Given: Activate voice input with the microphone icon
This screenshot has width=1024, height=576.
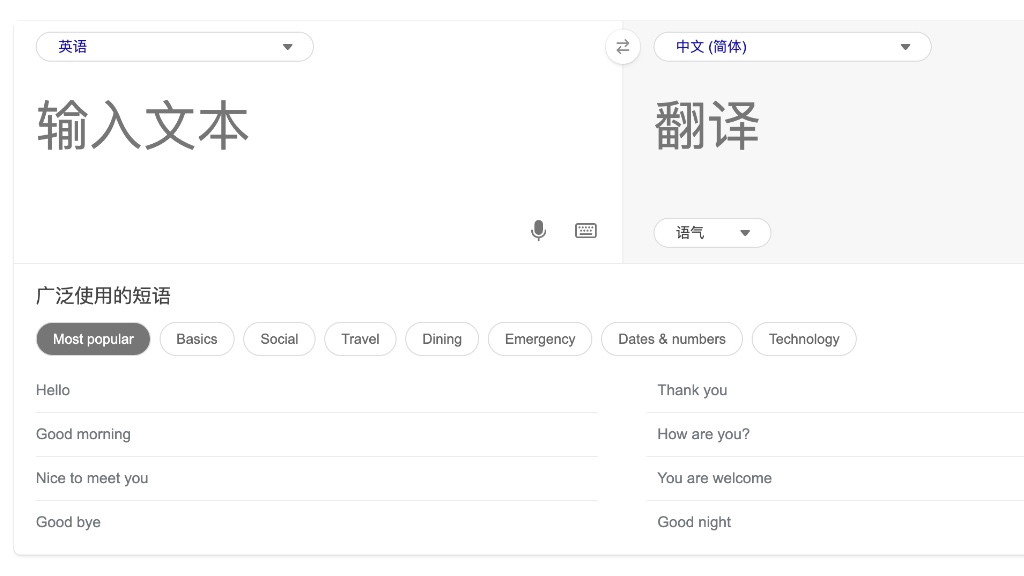Looking at the screenshot, I should 538,230.
